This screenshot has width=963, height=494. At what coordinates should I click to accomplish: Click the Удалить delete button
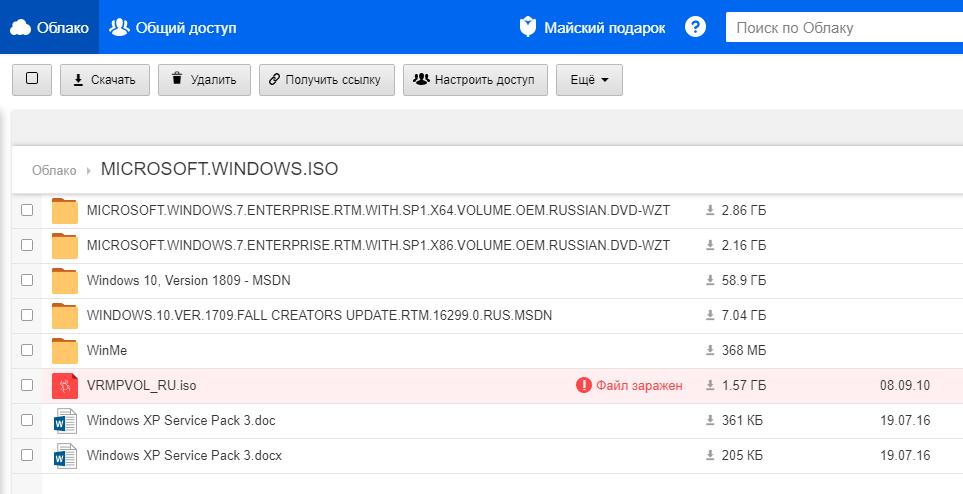point(205,80)
